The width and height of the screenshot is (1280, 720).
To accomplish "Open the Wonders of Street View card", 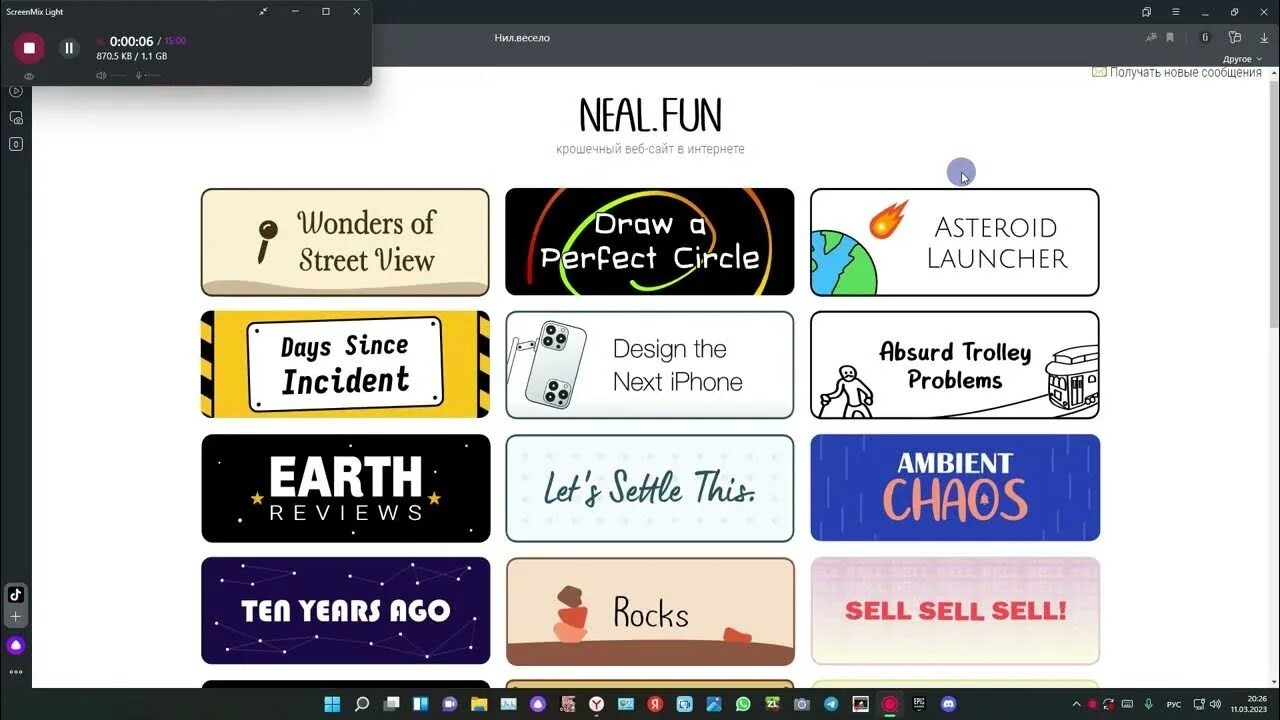I will [x=345, y=242].
